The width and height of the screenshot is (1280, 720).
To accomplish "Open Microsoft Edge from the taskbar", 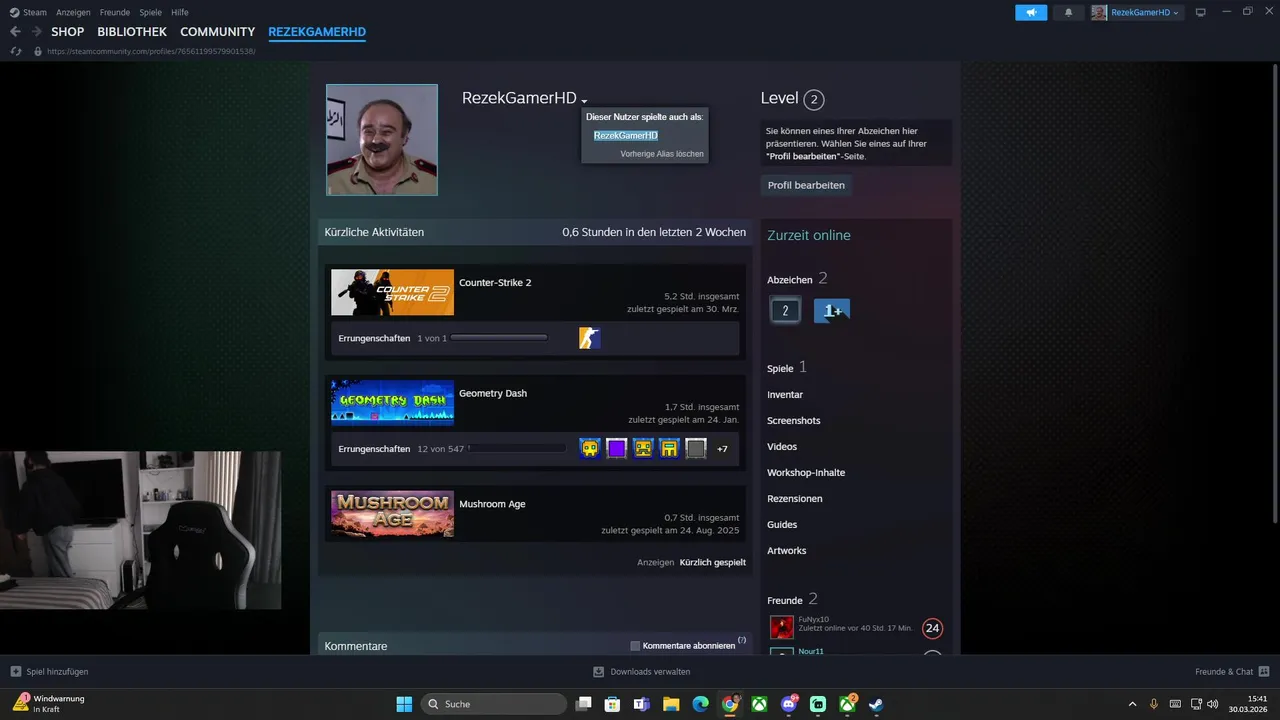I will (x=701, y=704).
